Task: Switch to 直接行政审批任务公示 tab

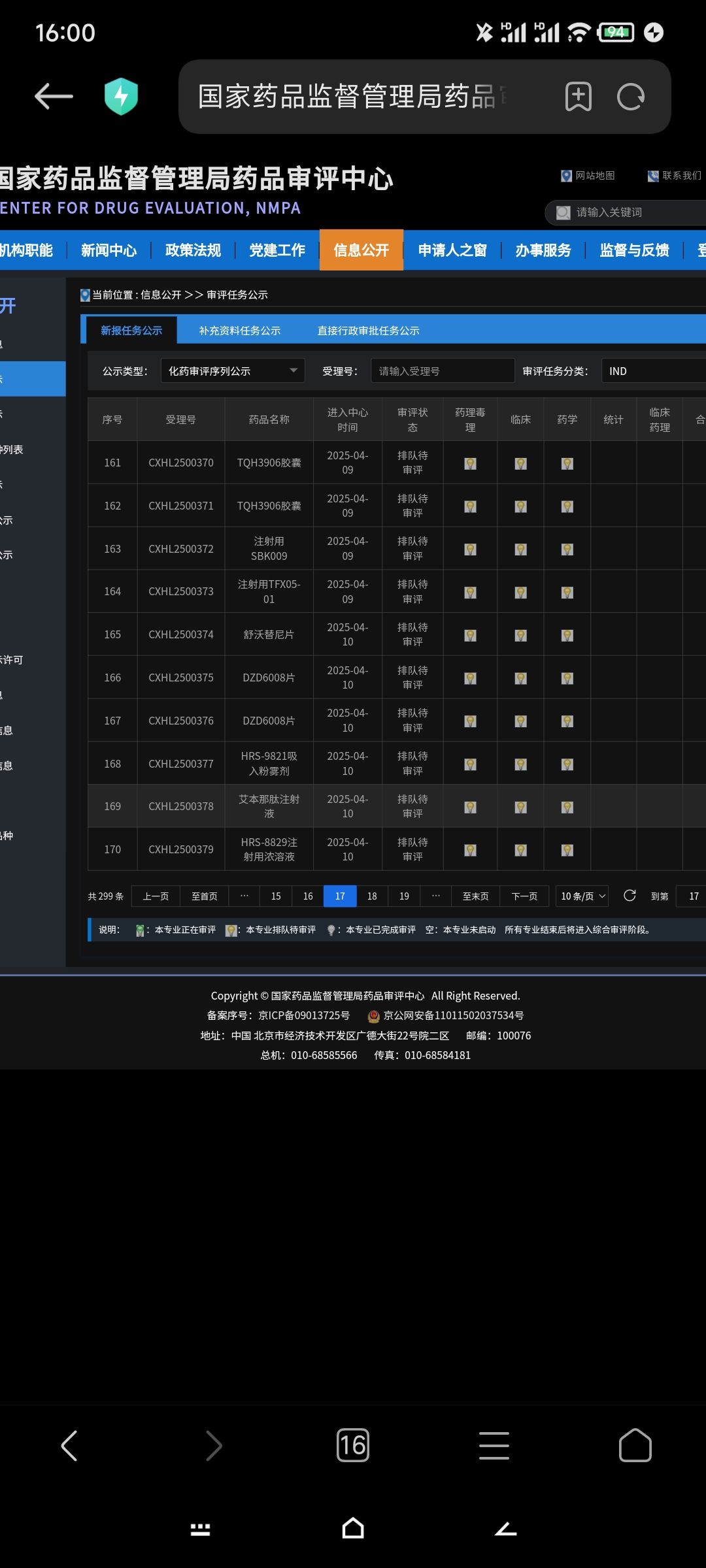Action: pos(369,331)
